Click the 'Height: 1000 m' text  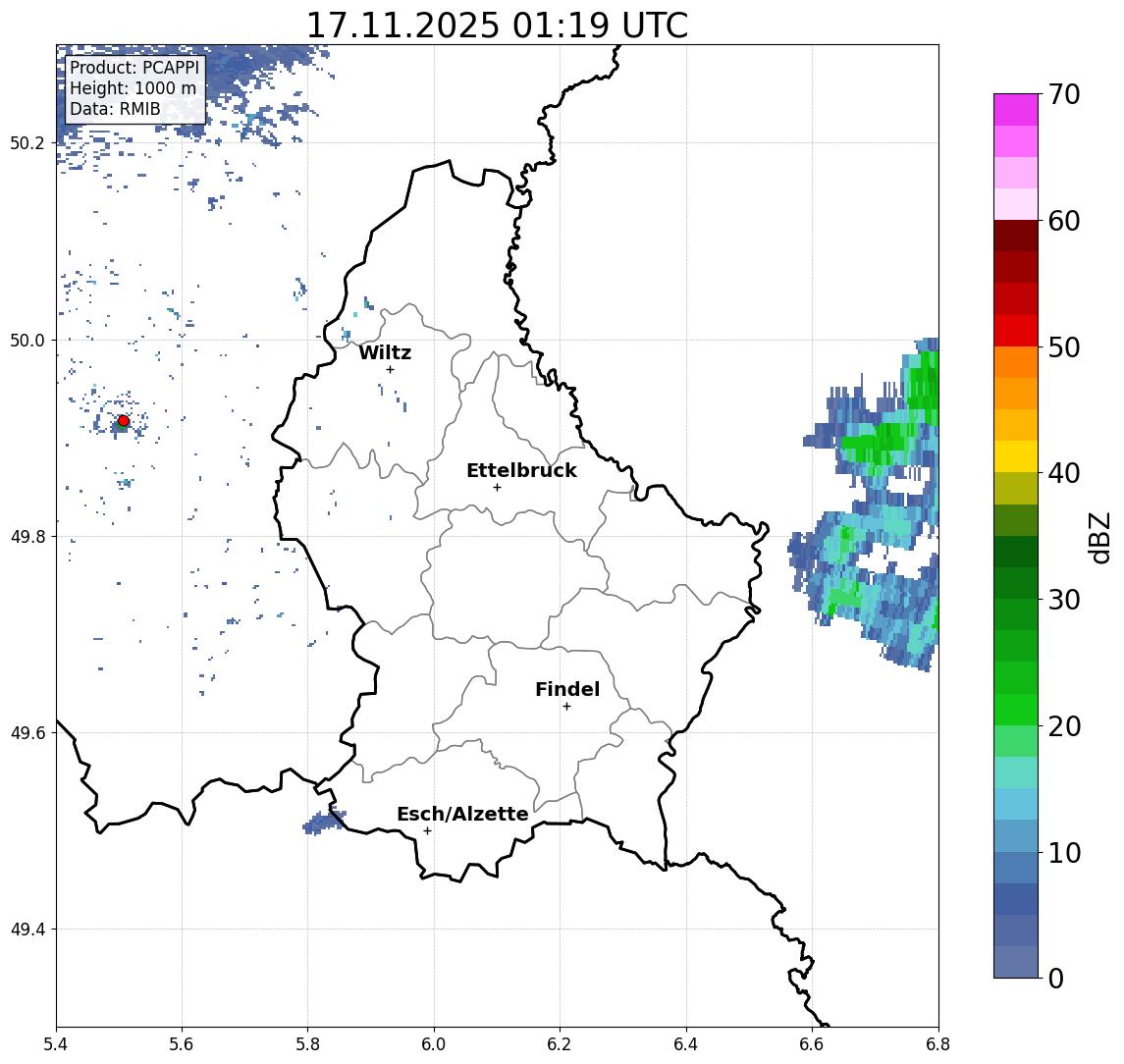pyautogui.click(x=133, y=89)
